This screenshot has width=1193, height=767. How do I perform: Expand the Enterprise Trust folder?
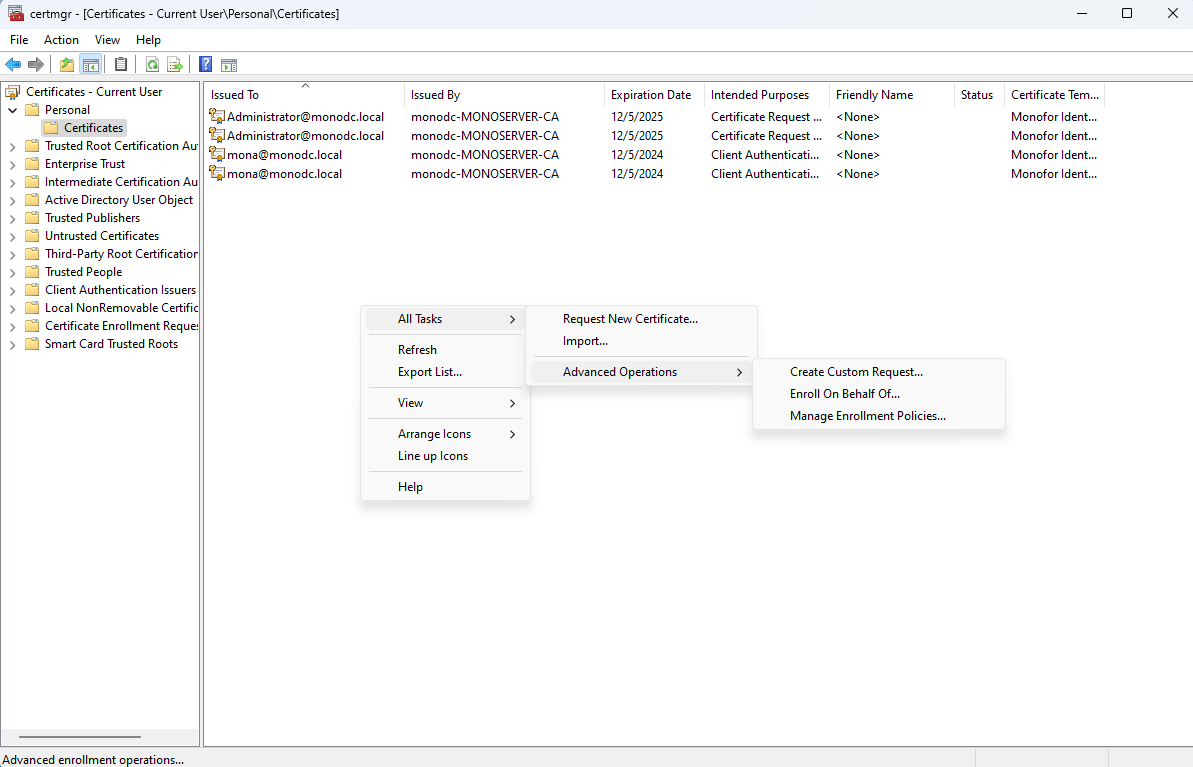click(13, 164)
